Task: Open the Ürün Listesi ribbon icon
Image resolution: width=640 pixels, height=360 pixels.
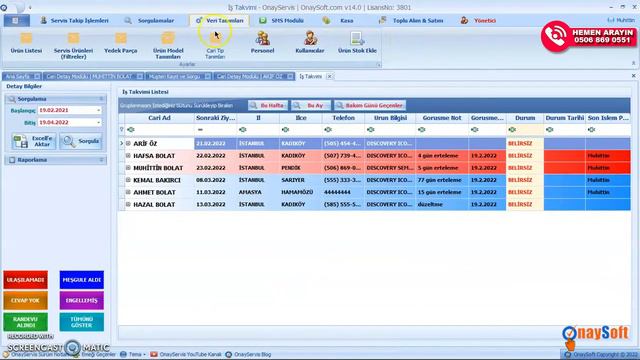Action: point(26,43)
